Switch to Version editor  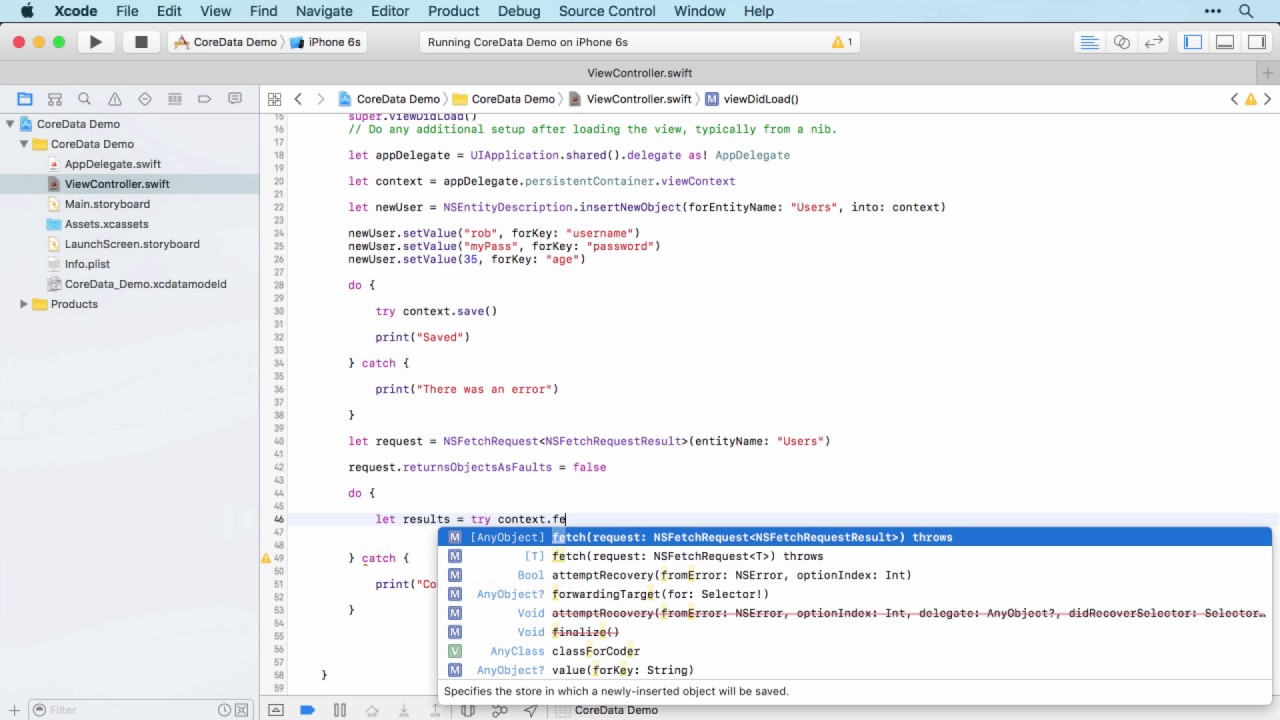[1154, 42]
